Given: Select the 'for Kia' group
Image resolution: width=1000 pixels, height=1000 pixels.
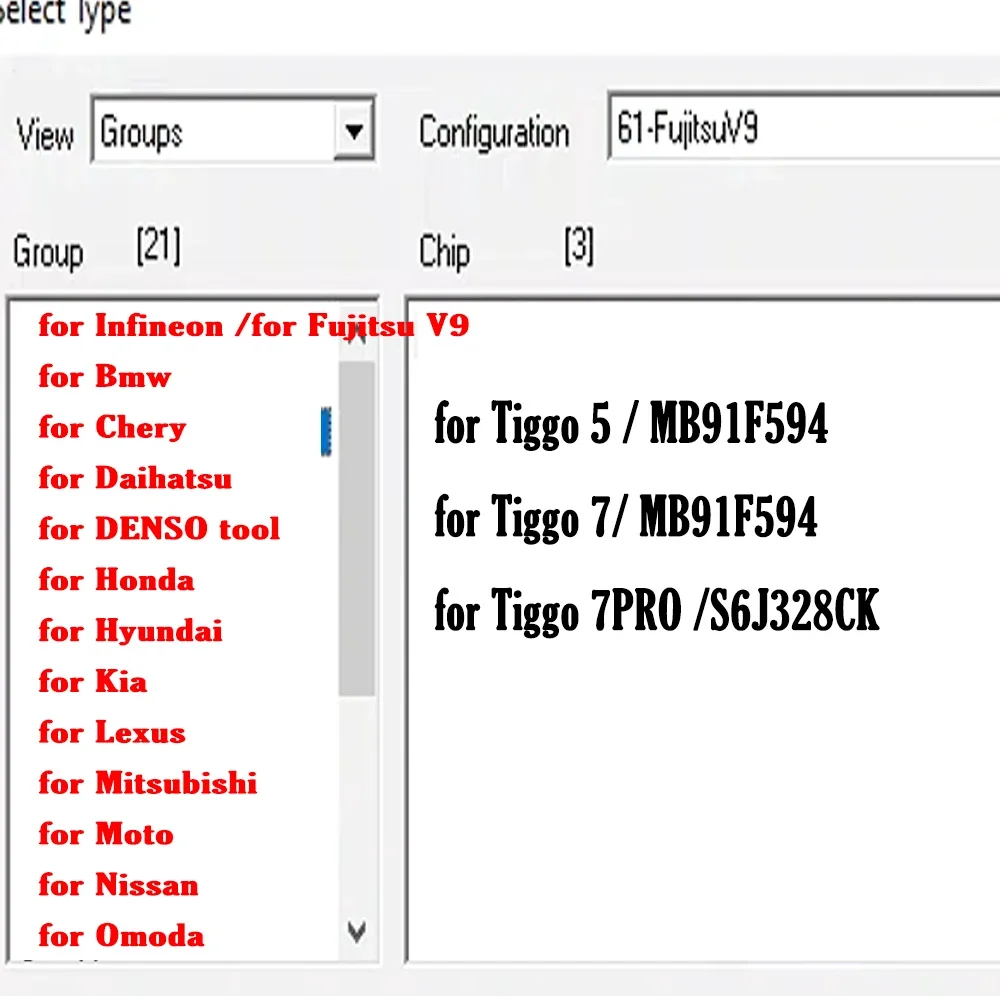Looking at the screenshot, I should pyautogui.click(x=92, y=681).
